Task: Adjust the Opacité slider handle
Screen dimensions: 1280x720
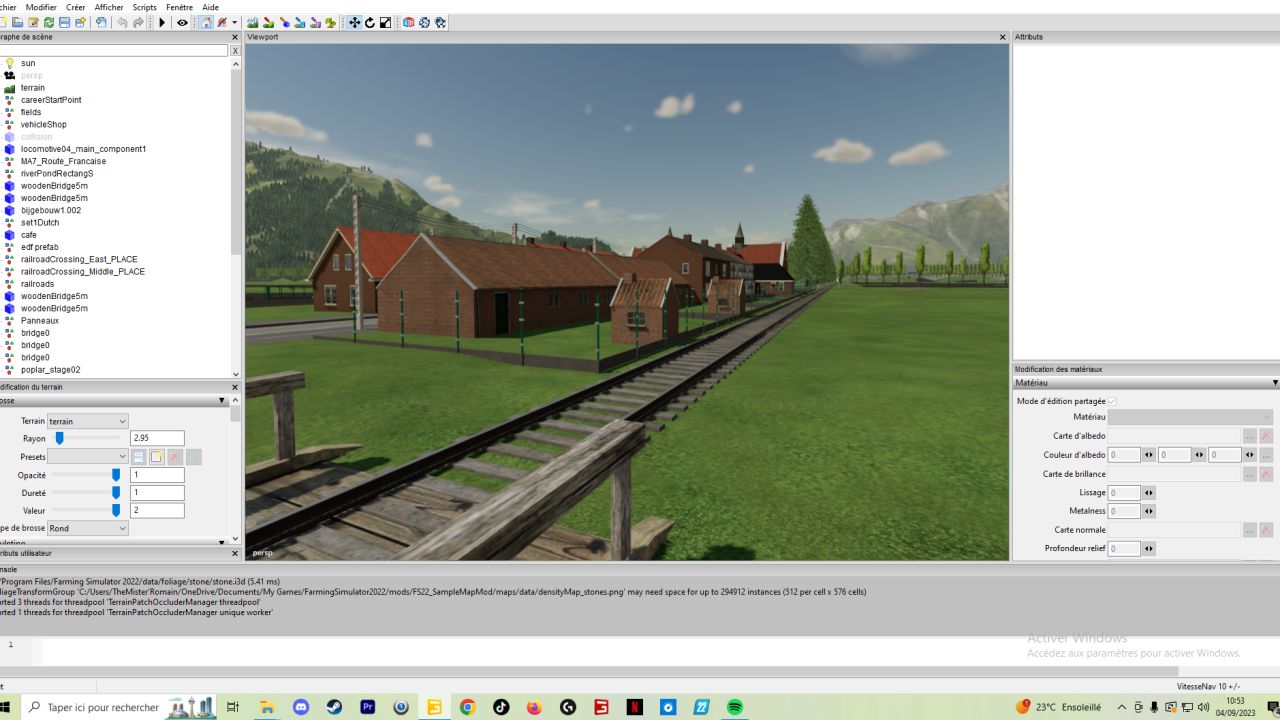Action: pyautogui.click(x=116, y=475)
